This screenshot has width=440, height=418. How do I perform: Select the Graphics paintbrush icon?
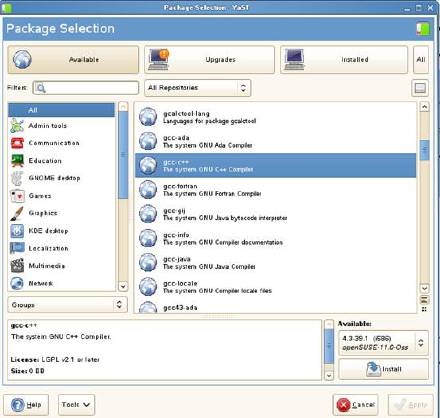[17, 213]
